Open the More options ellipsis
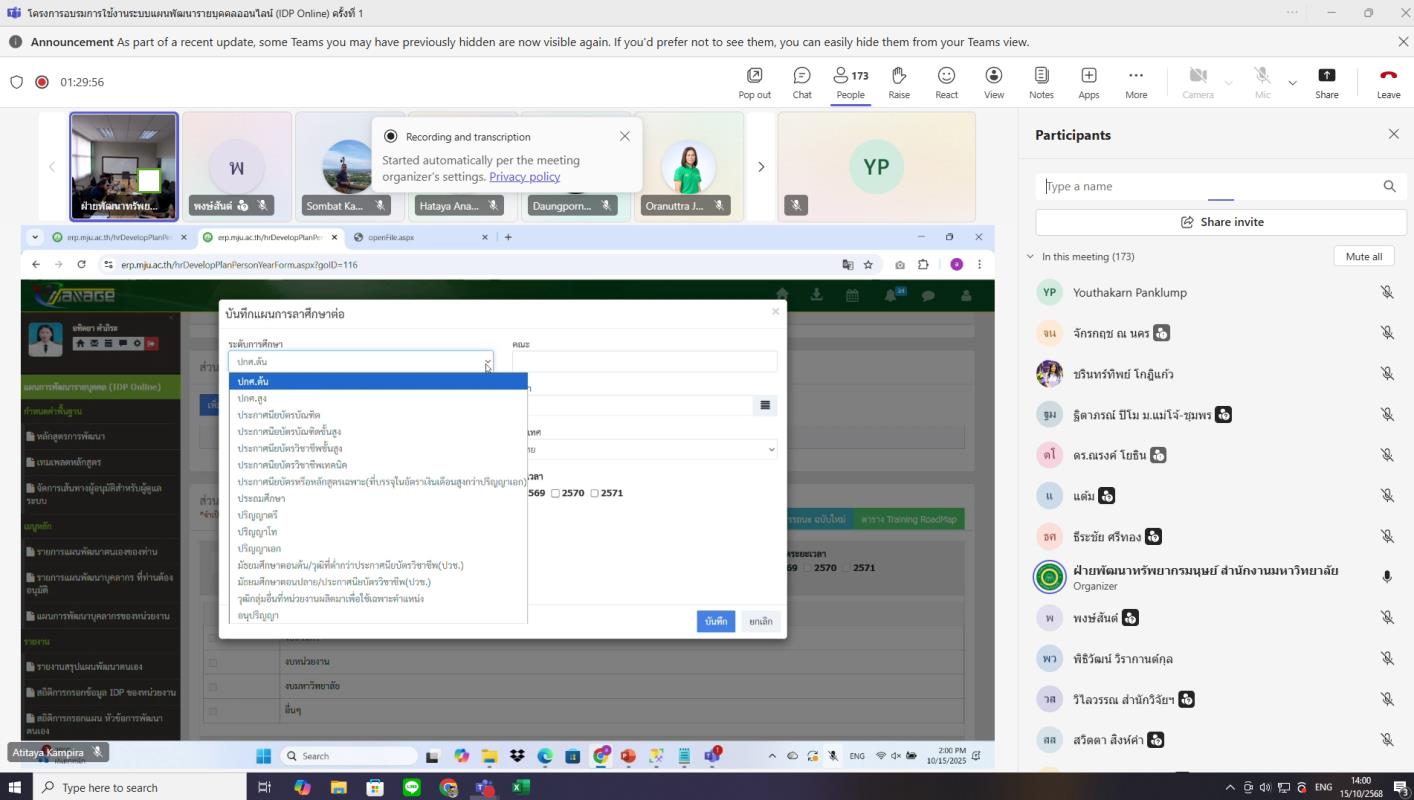 [1135, 82]
